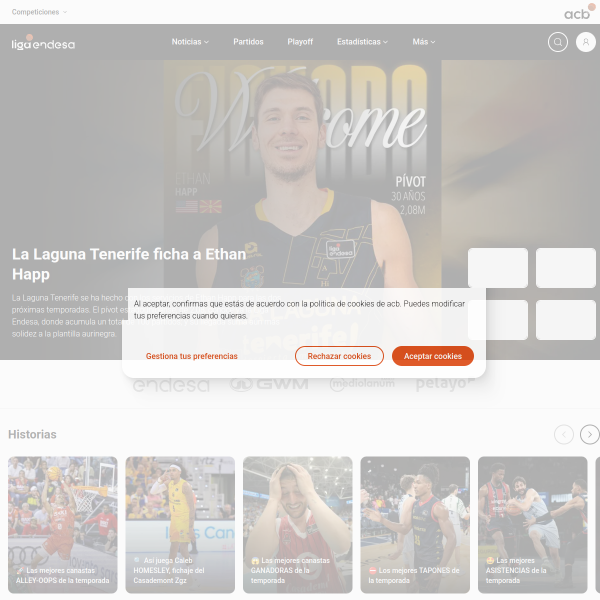Open the mejores TAPONES story card

pyautogui.click(x=415, y=525)
